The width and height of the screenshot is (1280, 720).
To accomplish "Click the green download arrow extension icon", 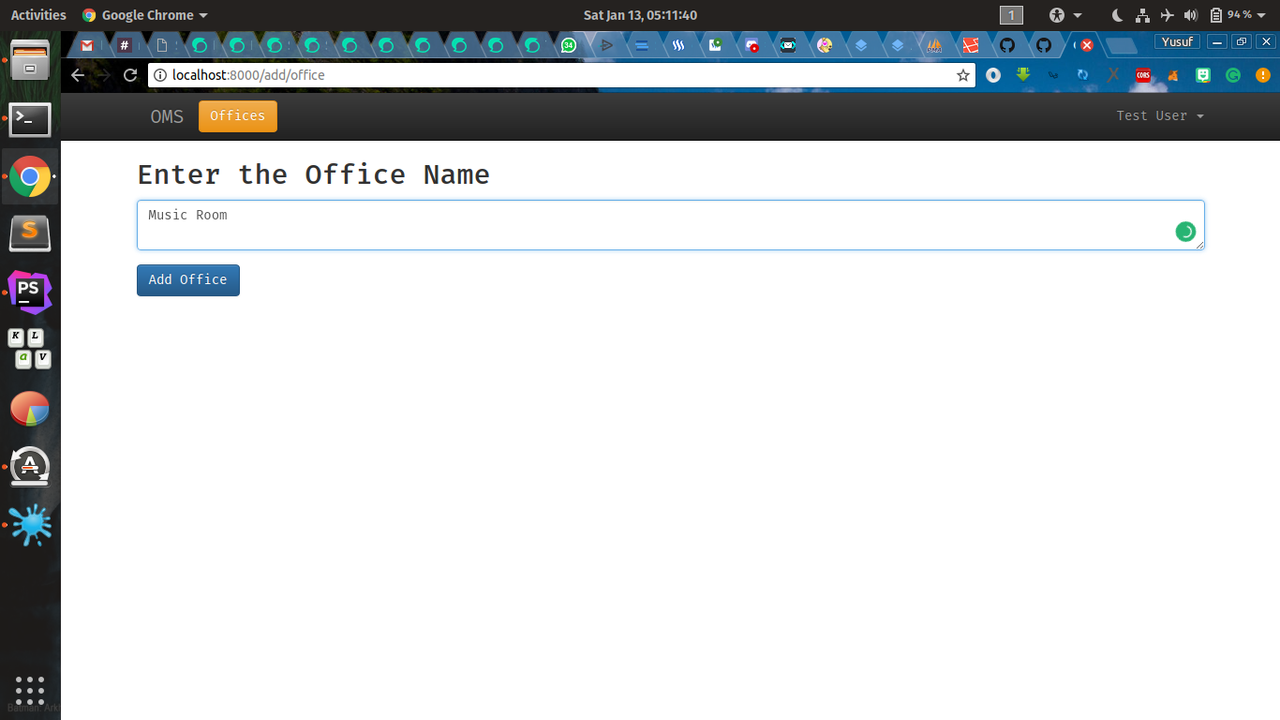I will (1023, 75).
